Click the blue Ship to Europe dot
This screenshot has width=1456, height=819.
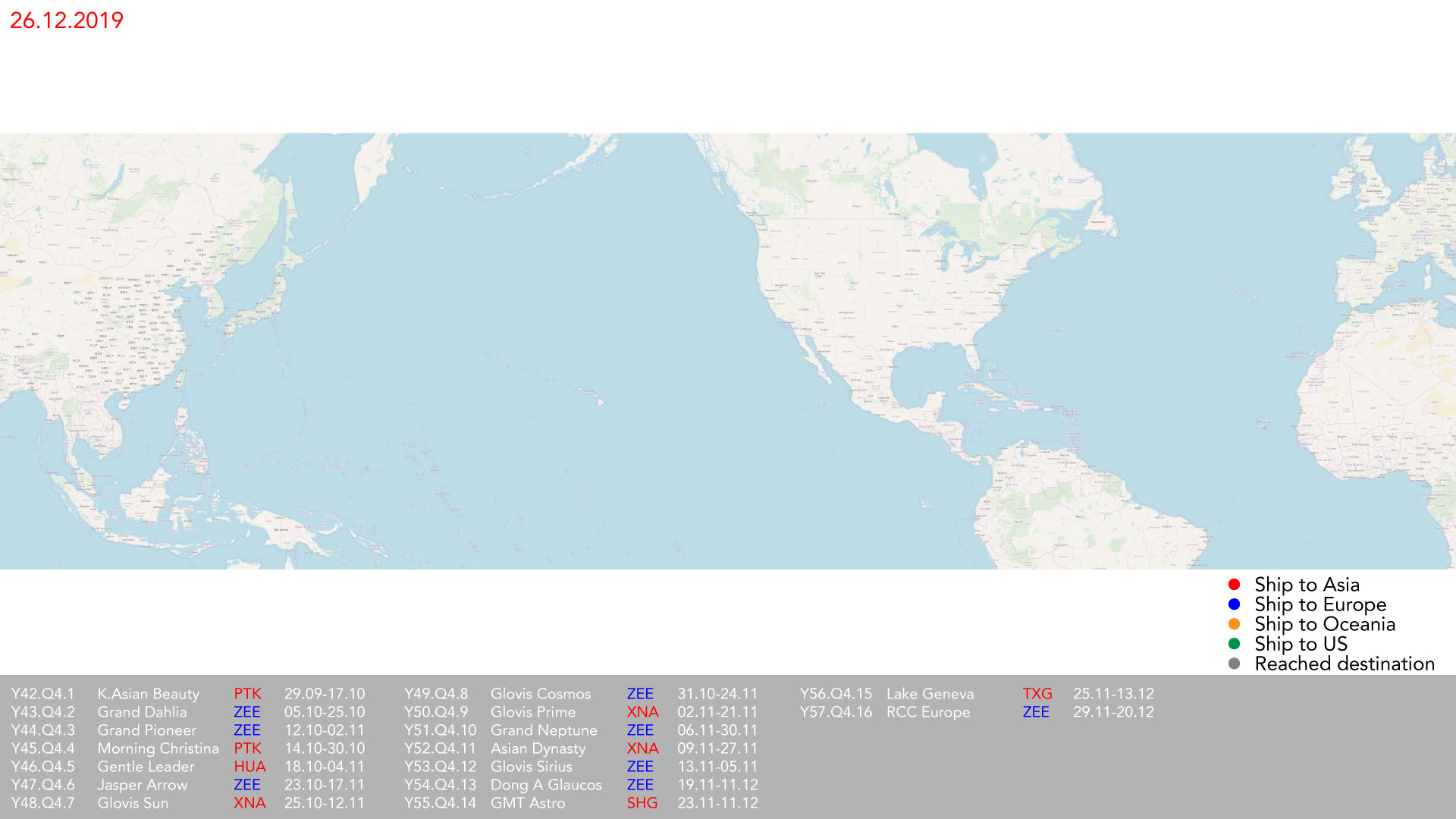coord(1234,604)
